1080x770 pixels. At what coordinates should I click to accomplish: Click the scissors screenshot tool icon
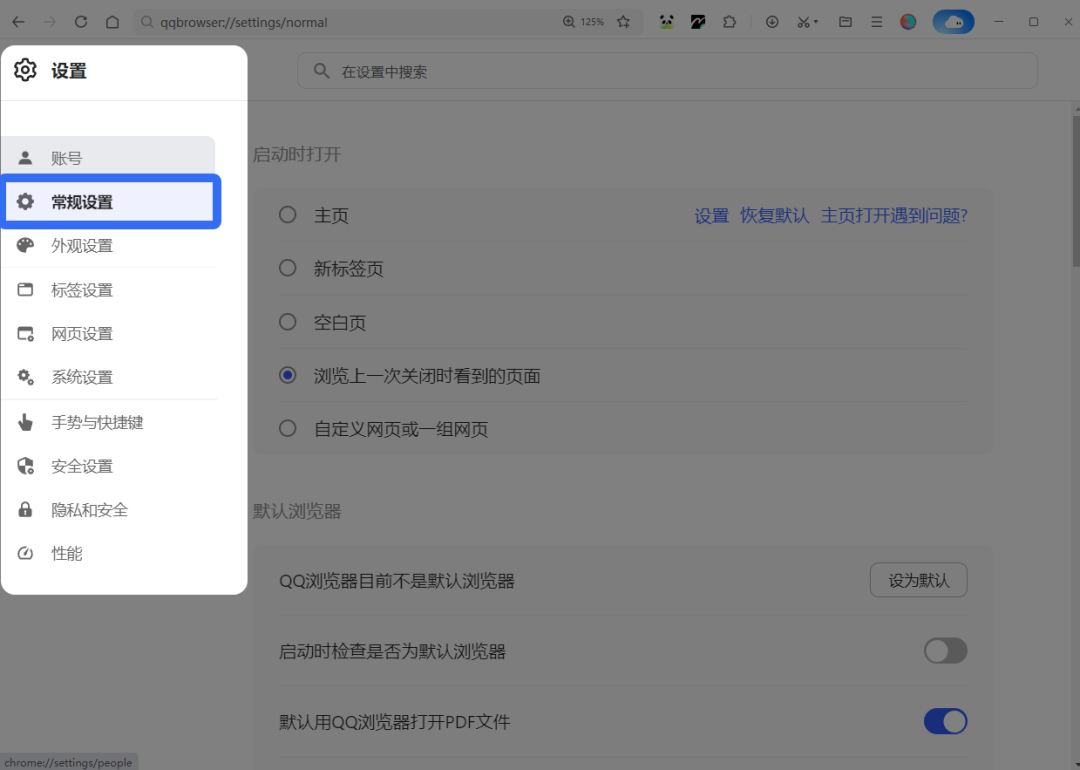tap(803, 22)
